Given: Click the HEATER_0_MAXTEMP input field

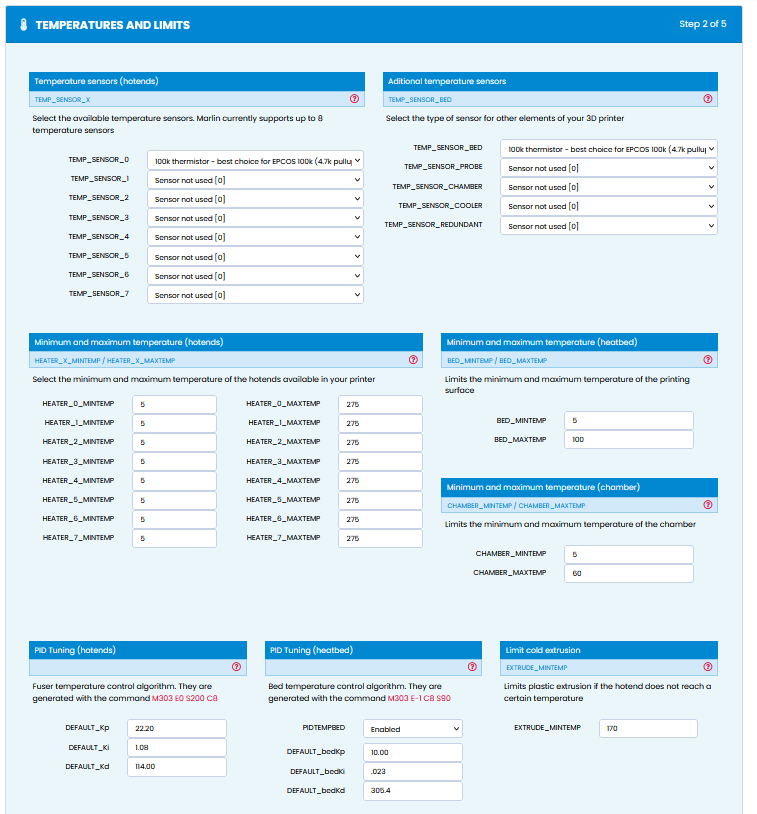Looking at the screenshot, I should pyautogui.click(x=381, y=404).
